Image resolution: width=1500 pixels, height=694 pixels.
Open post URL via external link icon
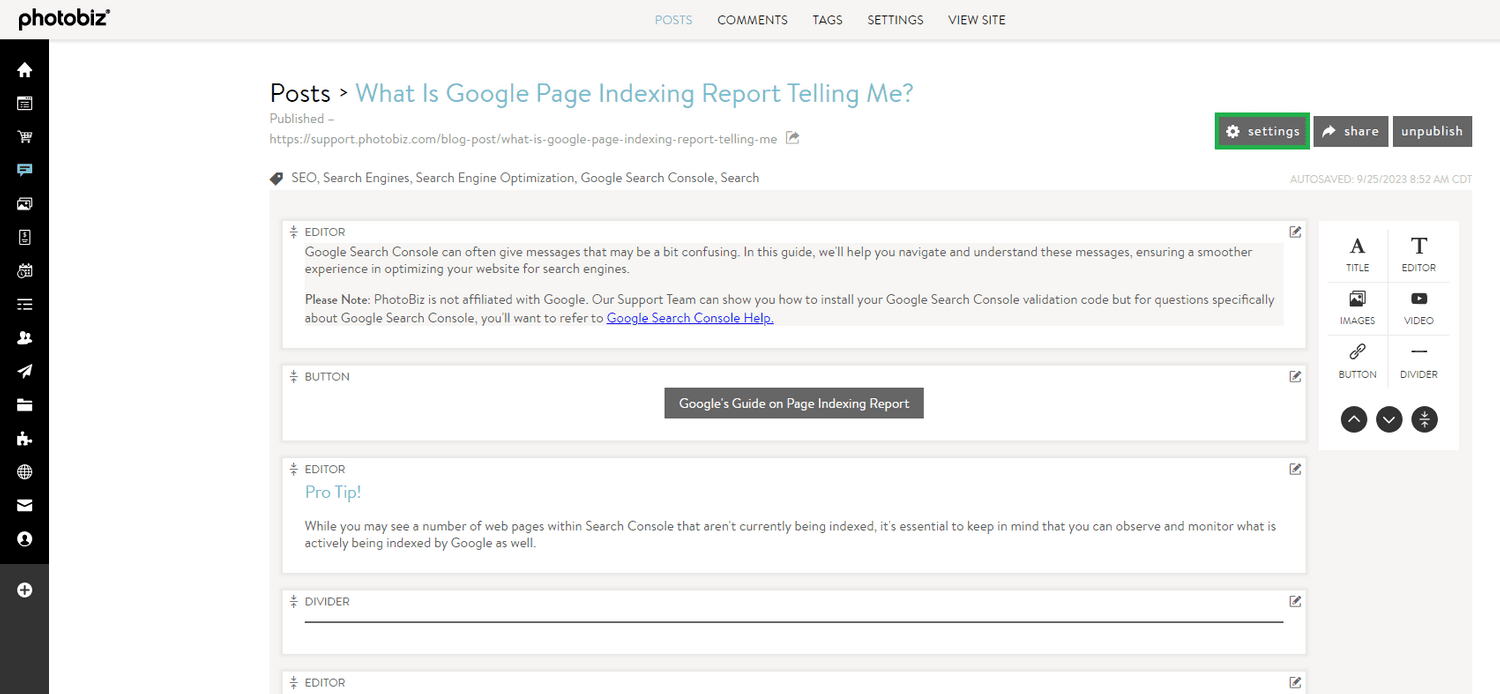792,138
